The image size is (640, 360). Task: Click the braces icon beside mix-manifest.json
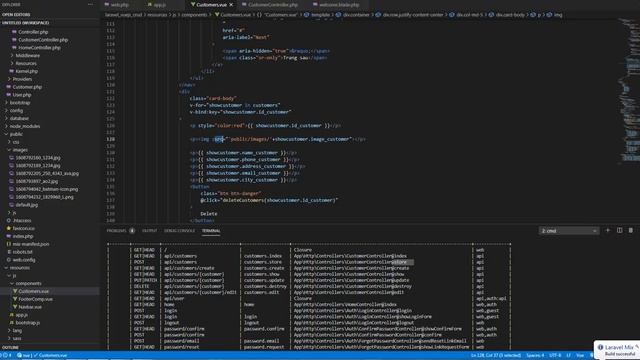pos(9,244)
